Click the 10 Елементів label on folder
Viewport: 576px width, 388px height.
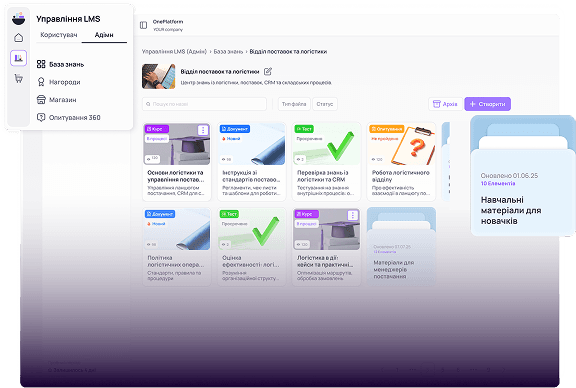pyautogui.click(x=498, y=183)
